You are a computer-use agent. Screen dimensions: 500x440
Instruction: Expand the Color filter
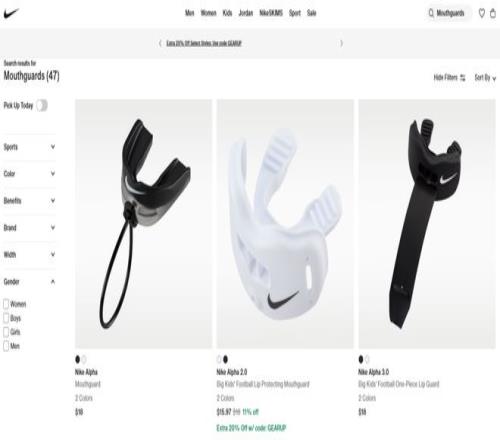[29, 174]
